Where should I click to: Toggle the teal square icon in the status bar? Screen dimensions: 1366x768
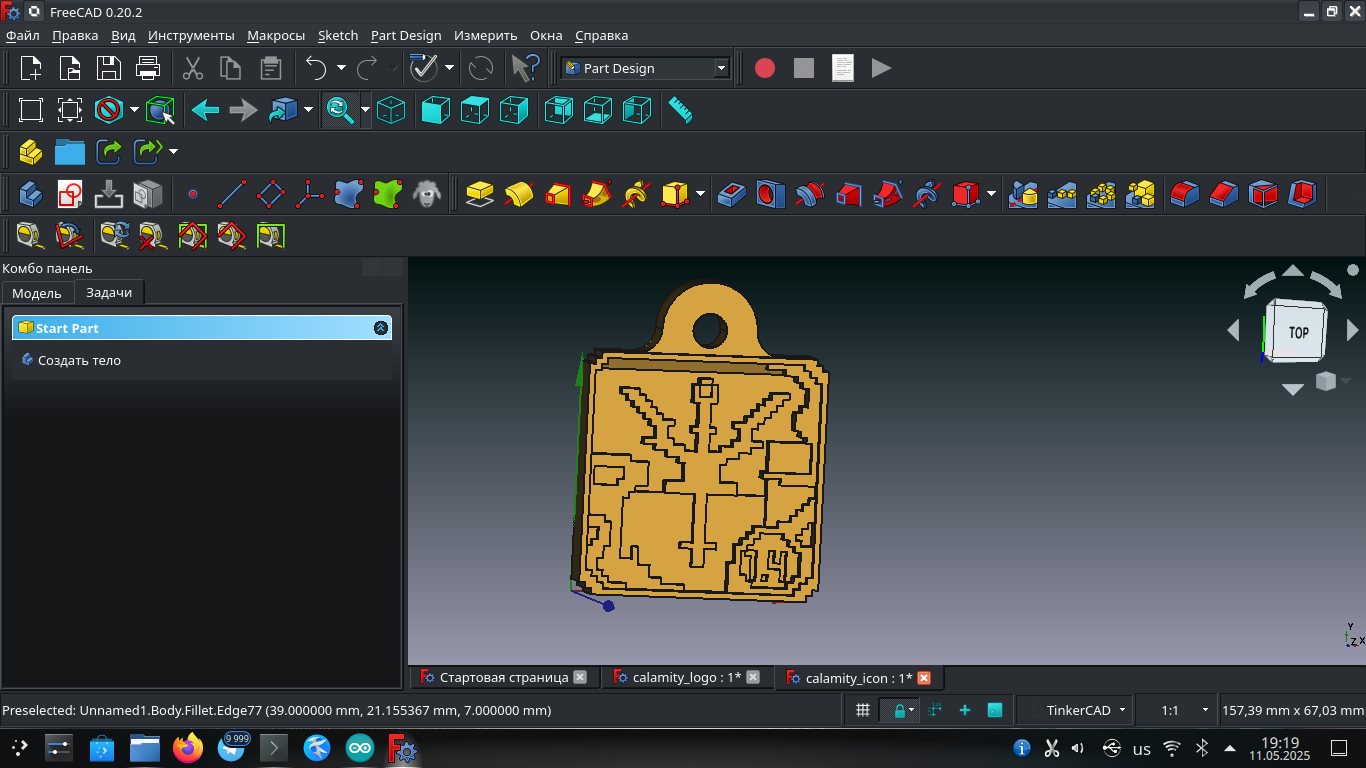pos(995,710)
